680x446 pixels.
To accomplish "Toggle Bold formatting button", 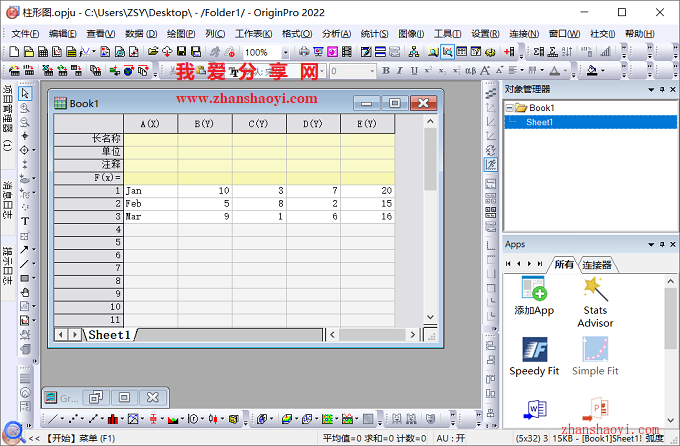I will coord(386,70).
